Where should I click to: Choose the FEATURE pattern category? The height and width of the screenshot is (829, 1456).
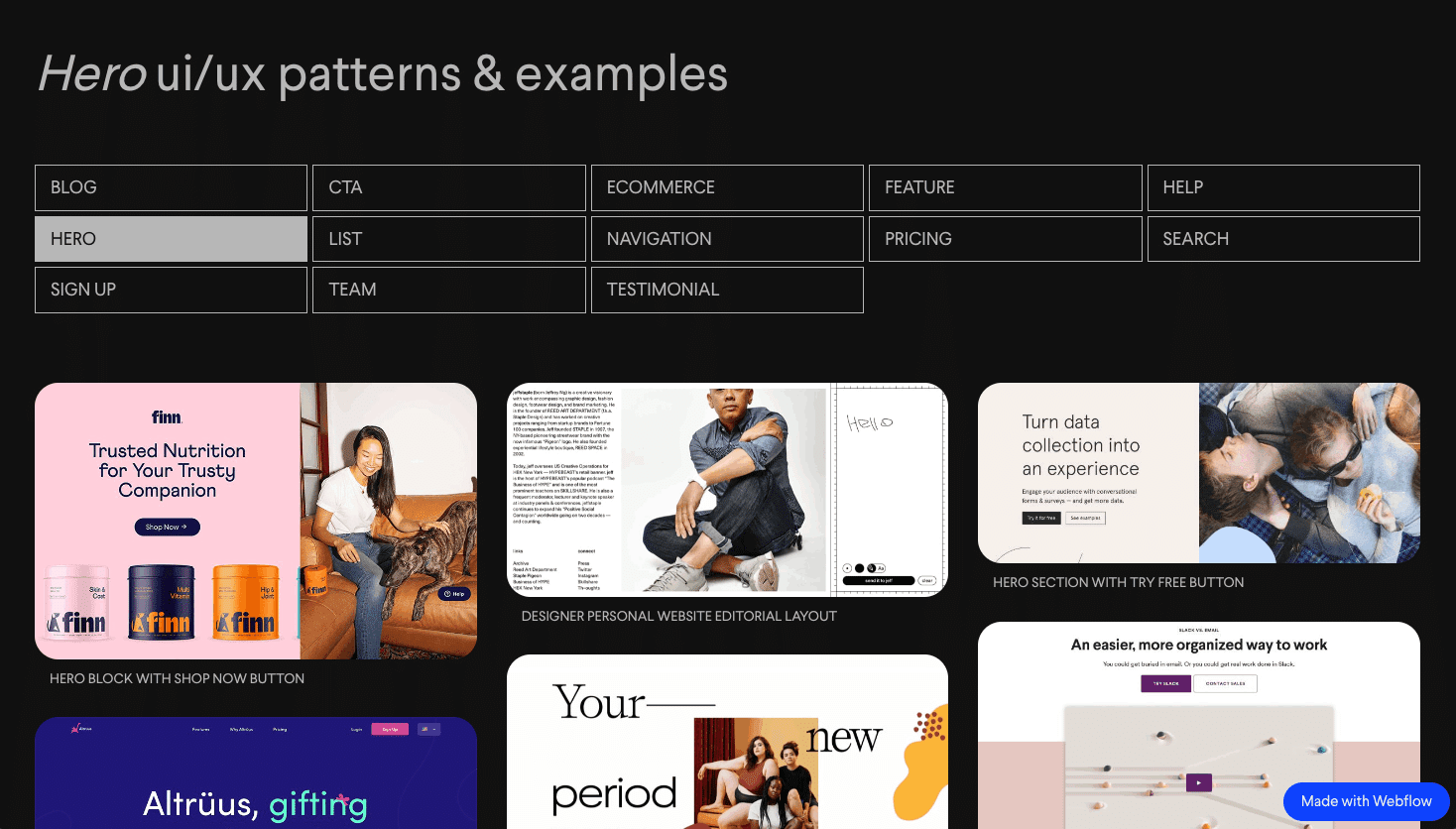point(1006,187)
